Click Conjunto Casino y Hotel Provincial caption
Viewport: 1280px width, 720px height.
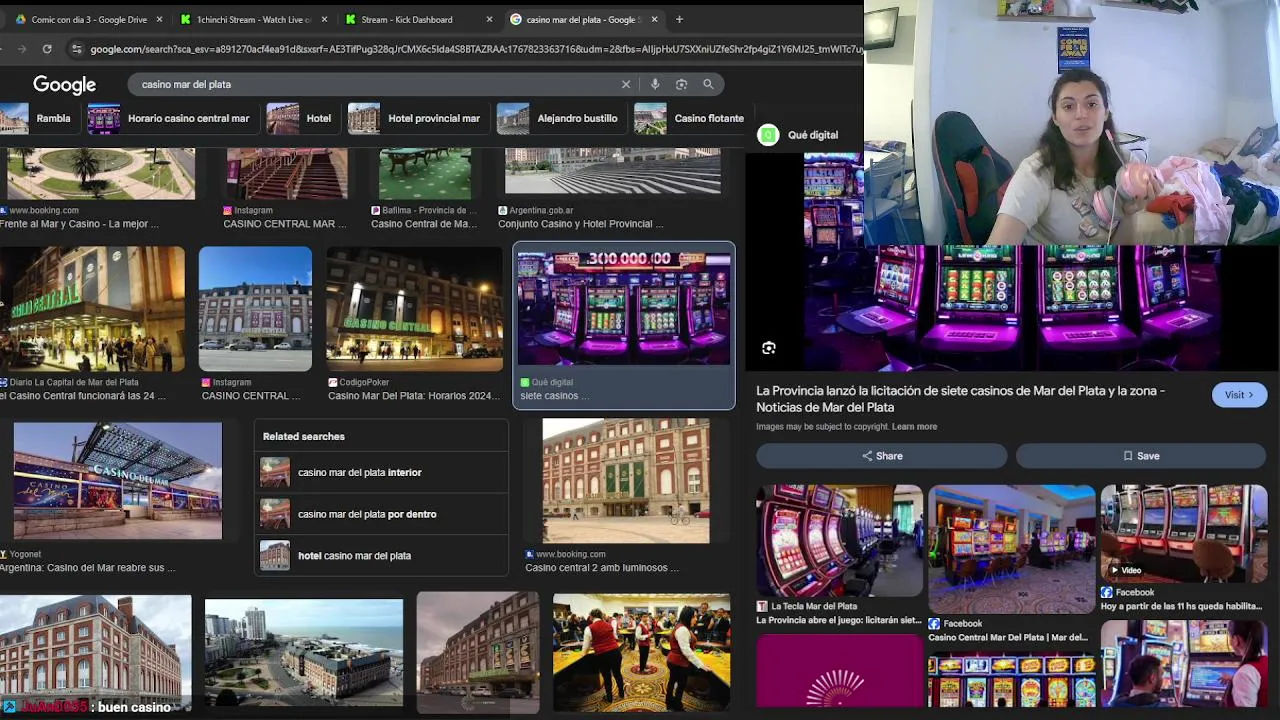[580, 224]
